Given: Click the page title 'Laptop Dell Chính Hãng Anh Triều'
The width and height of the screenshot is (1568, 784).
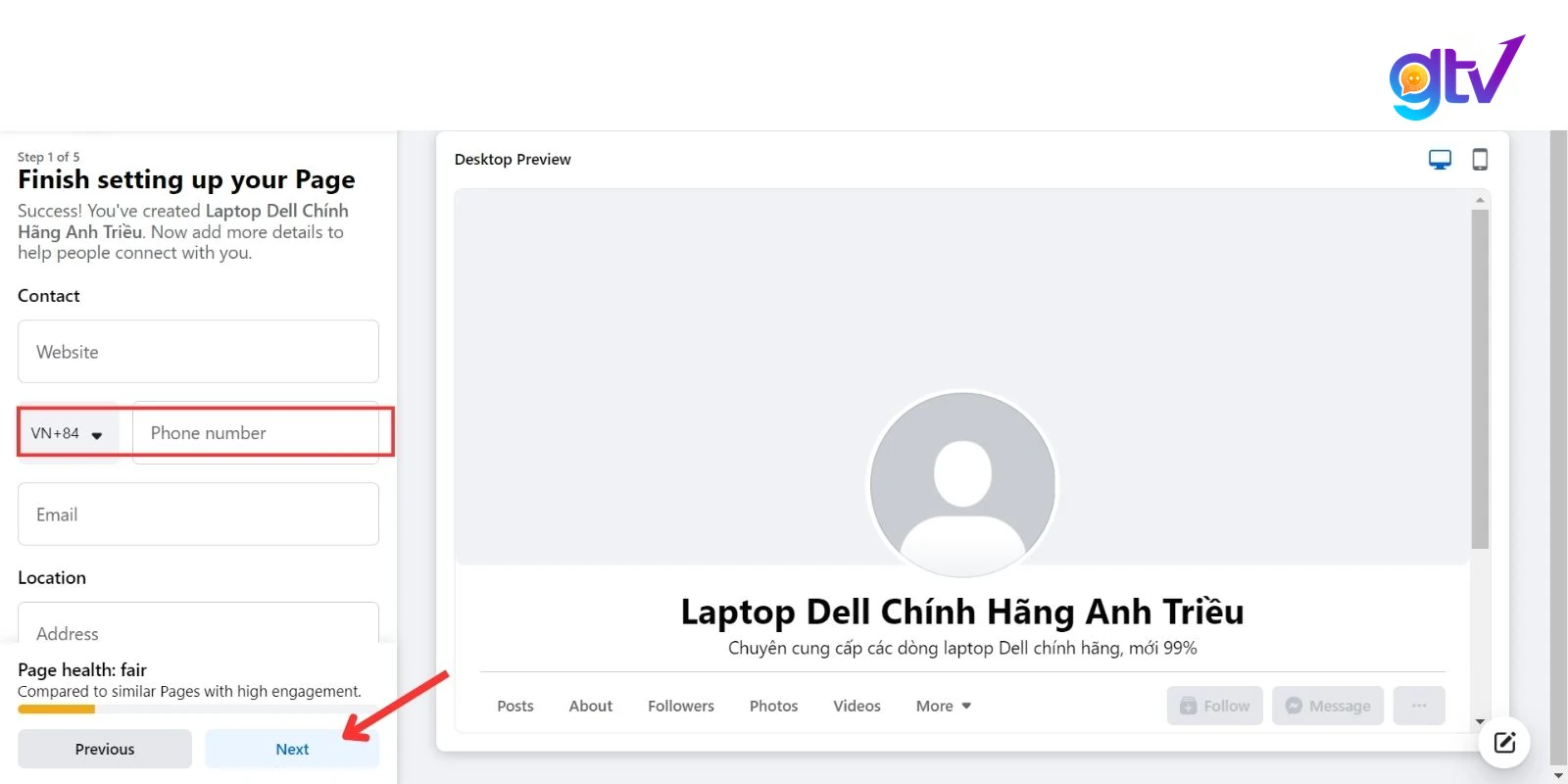Looking at the screenshot, I should [962, 612].
